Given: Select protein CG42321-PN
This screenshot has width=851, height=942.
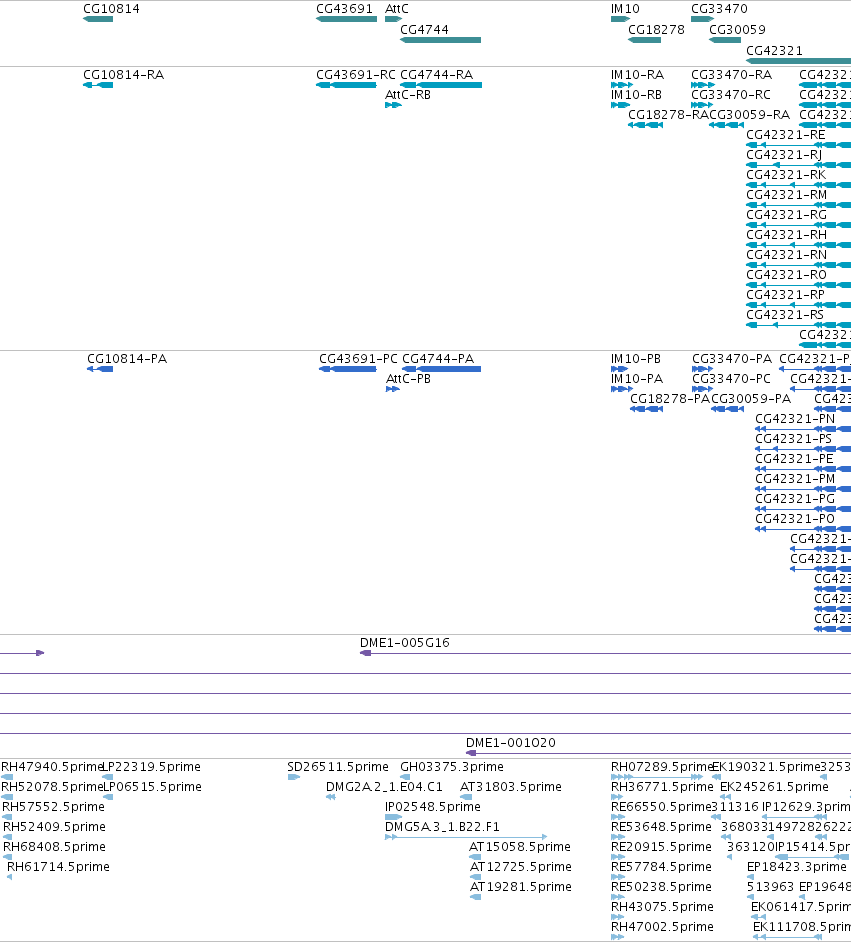Looking at the screenshot, I should (x=795, y=419).
